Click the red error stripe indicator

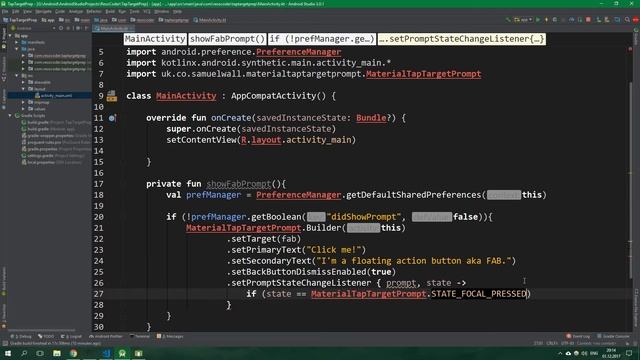(x=631, y=49)
